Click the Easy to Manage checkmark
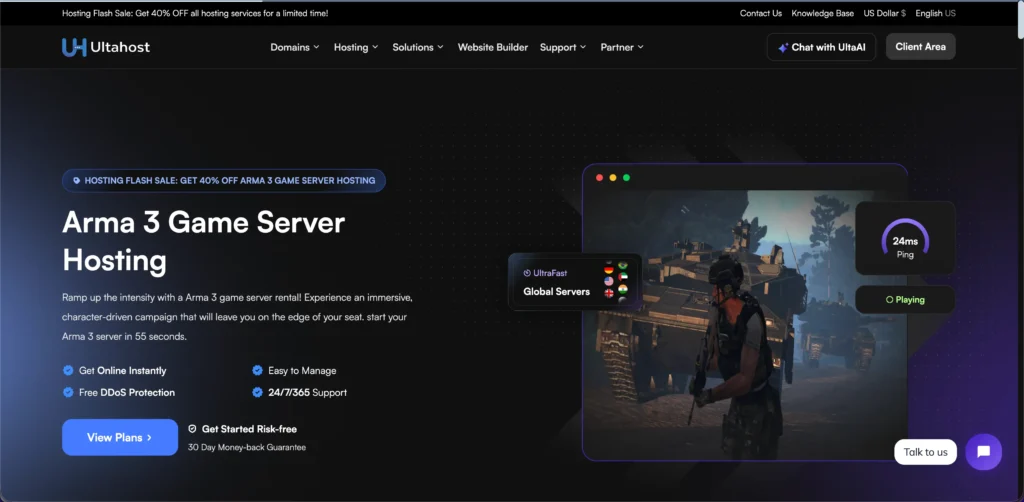 click(257, 371)
